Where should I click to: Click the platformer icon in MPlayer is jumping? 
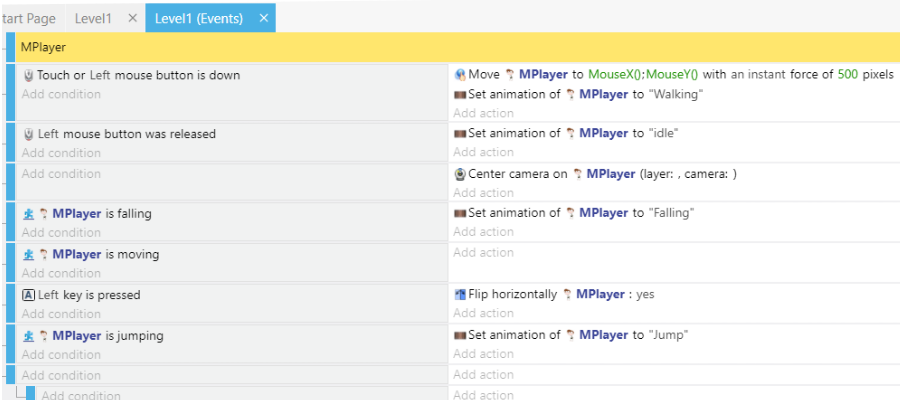click(x=28, y=336)
